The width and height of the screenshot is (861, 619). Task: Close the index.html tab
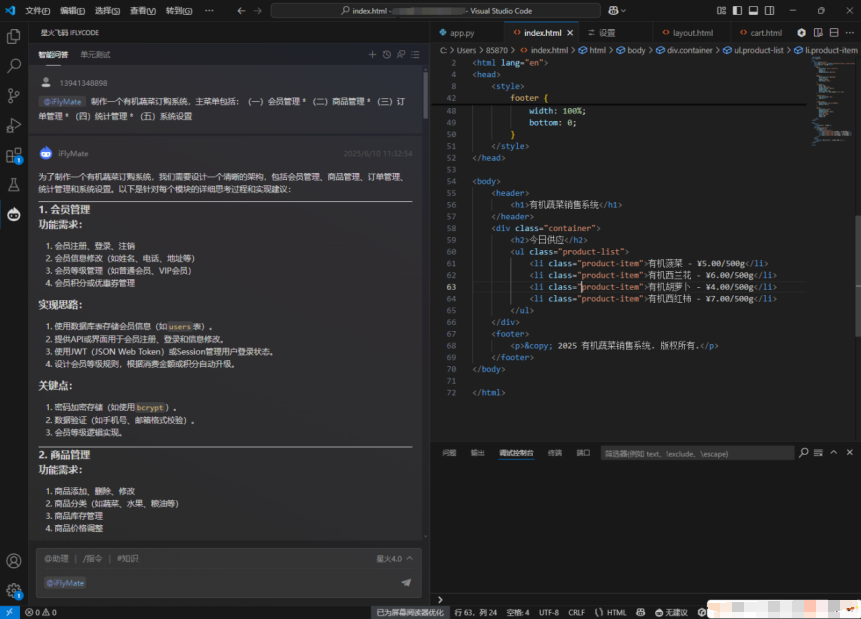coord(571,33)
